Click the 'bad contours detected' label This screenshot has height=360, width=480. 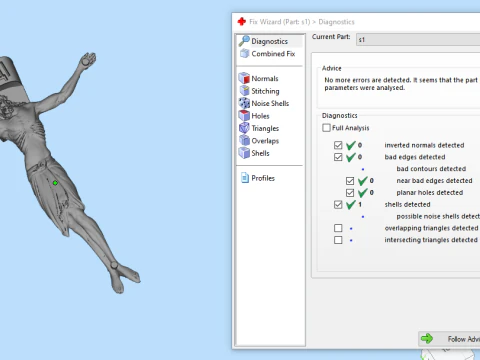pyautogui.click(x=431, y=169)
